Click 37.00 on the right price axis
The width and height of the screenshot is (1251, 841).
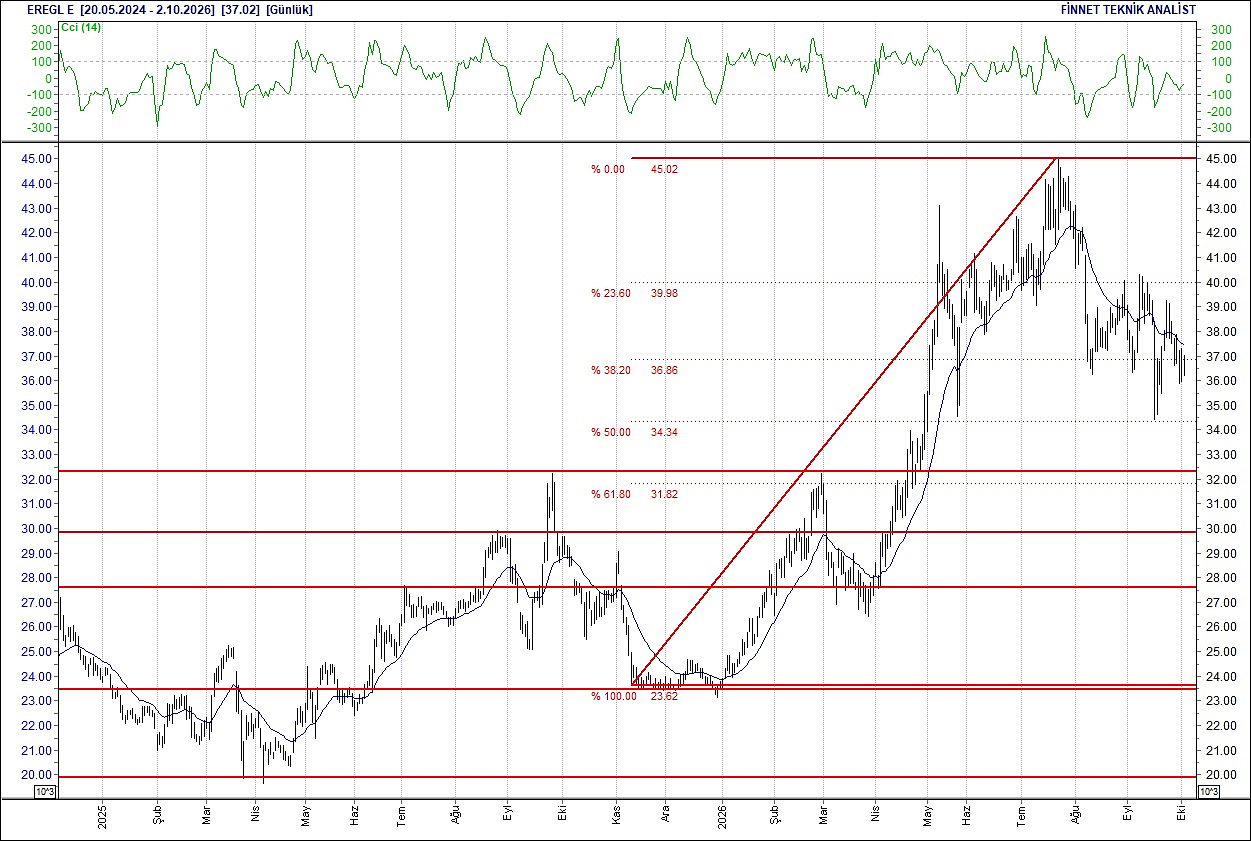[1222, 356]
